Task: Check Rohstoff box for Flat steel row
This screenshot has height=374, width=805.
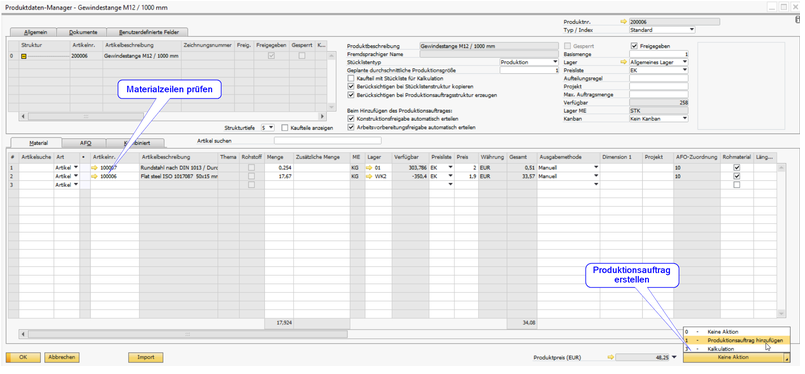Action: pyautogui.click(x=251, y=176)
